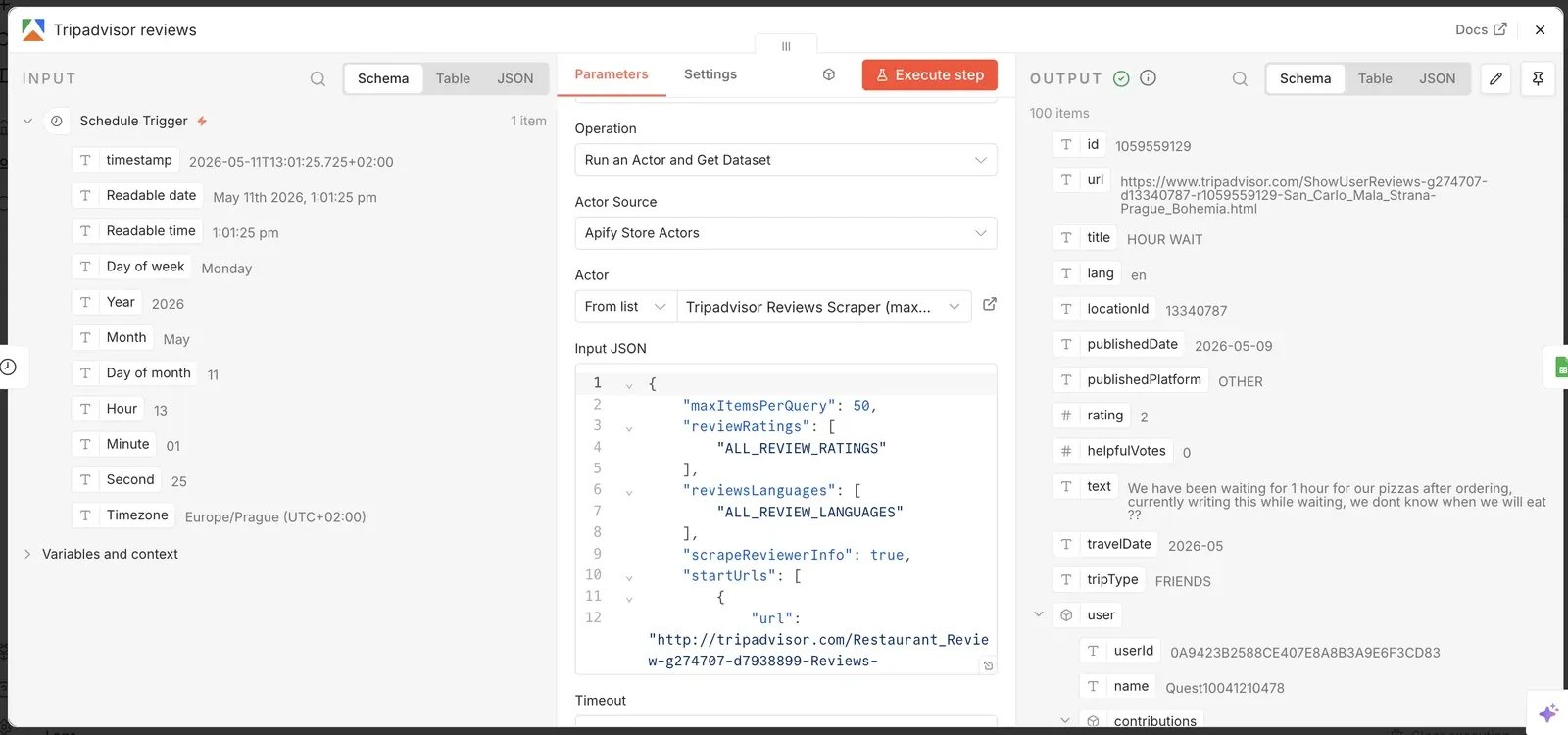1568x735 pixels.
Task: Click the helpfulVotes number type icon
Action: pyautogui.click(x=1066, y=451)
